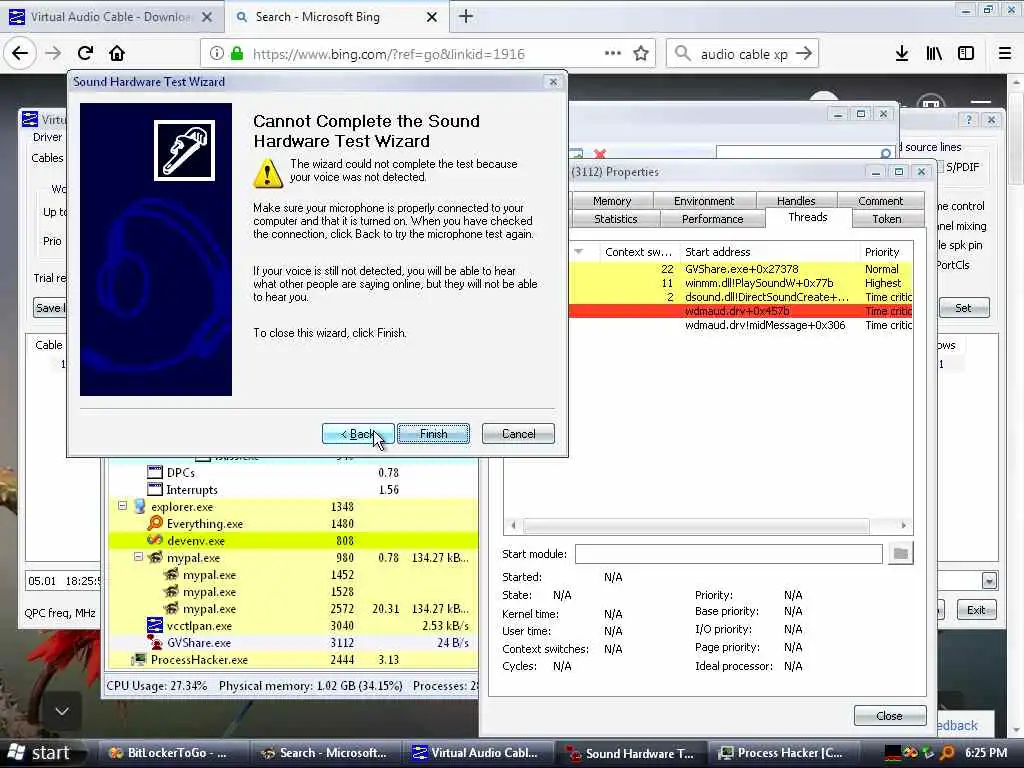The image size is (1024, 768).
Task: Open the browser hamburger menu
Action: point(1005,54)
